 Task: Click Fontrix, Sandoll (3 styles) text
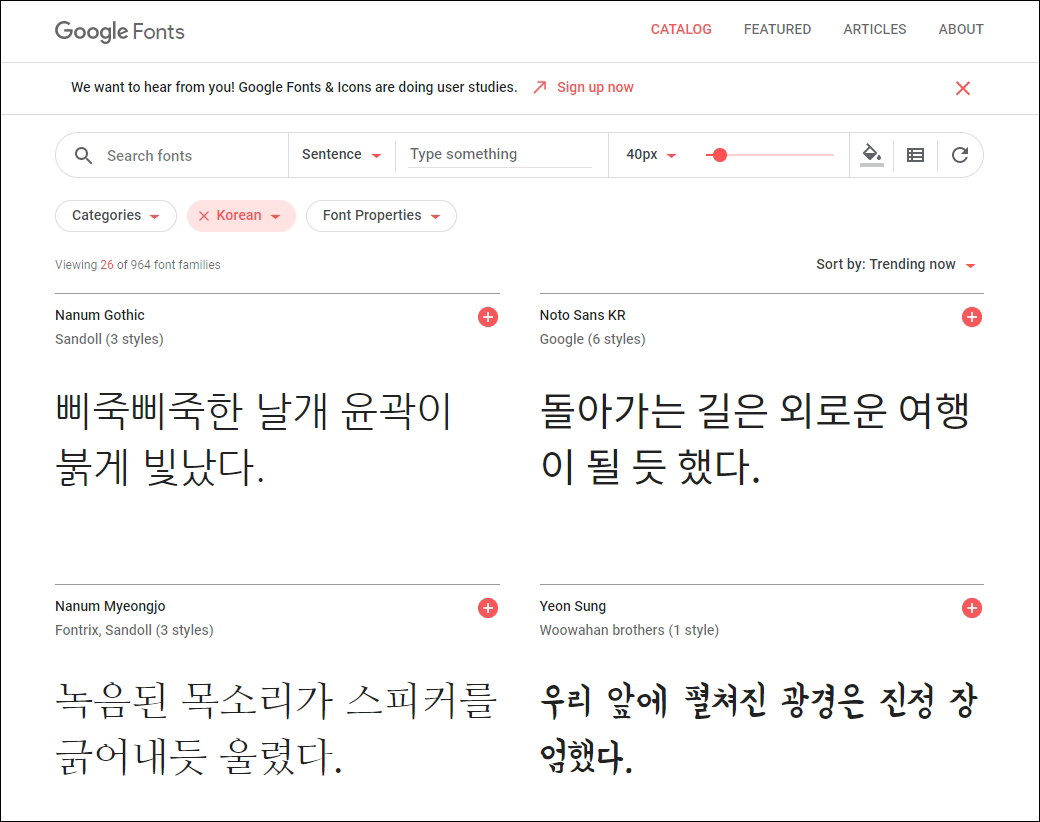coord(134,630)
